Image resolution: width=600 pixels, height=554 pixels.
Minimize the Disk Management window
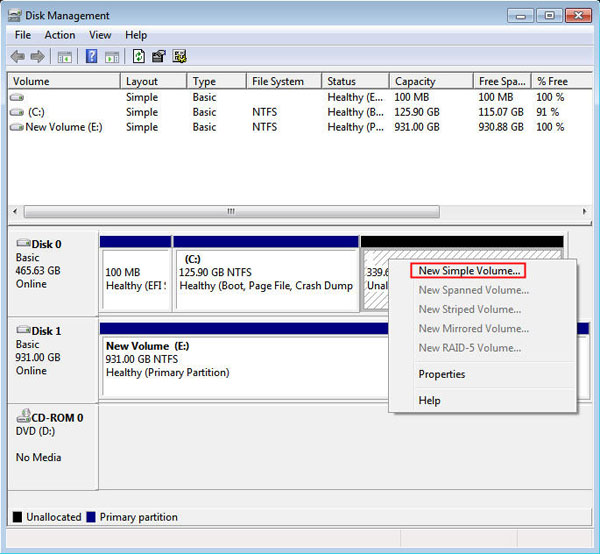coord(520,16)
